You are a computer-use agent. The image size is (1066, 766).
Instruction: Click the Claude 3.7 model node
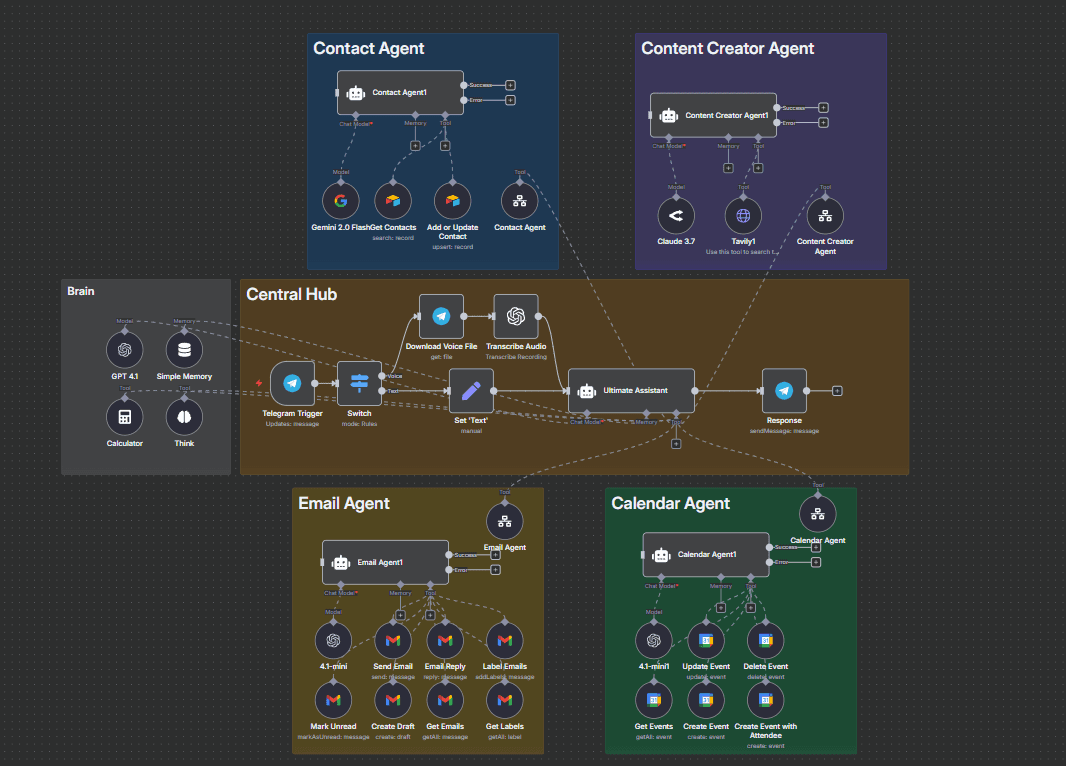(x=676, y=215)
